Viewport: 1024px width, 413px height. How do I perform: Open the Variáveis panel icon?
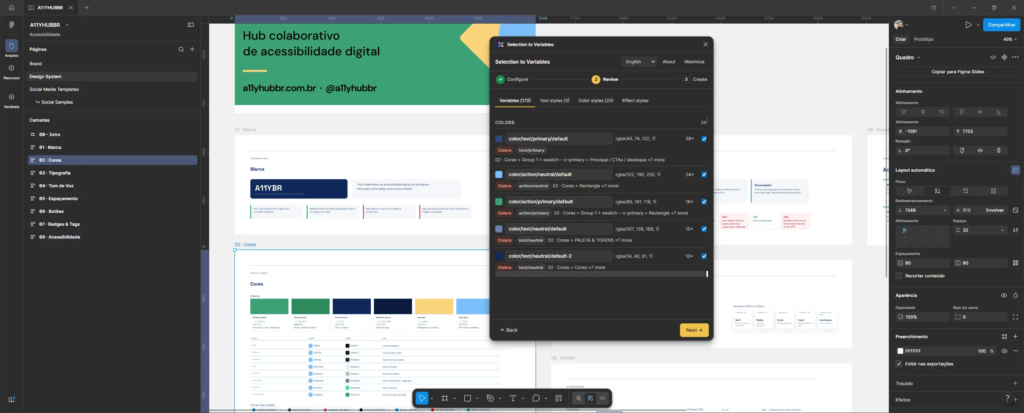11,97
